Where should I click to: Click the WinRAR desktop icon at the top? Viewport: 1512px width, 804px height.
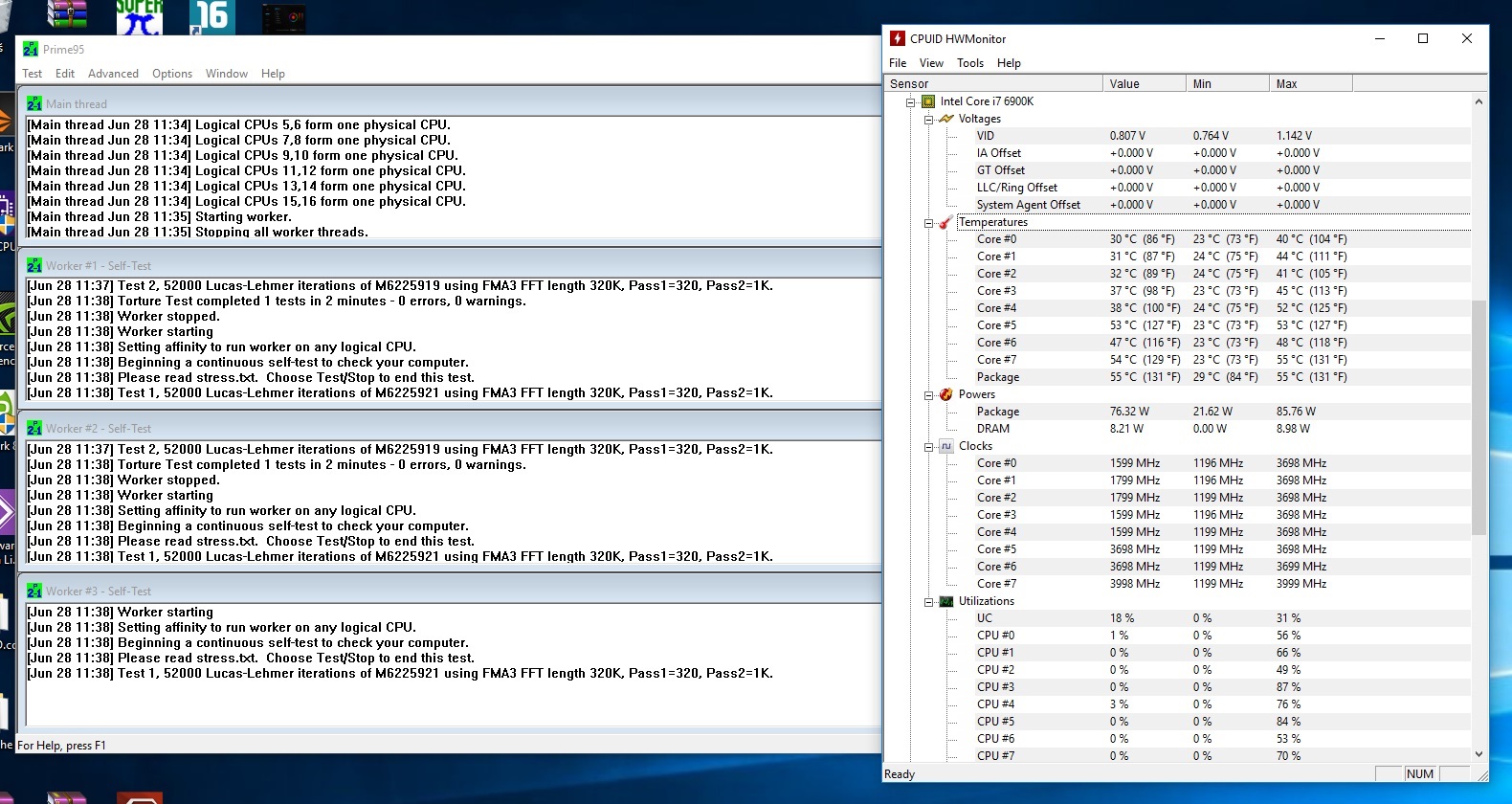[x=67, y=14]
